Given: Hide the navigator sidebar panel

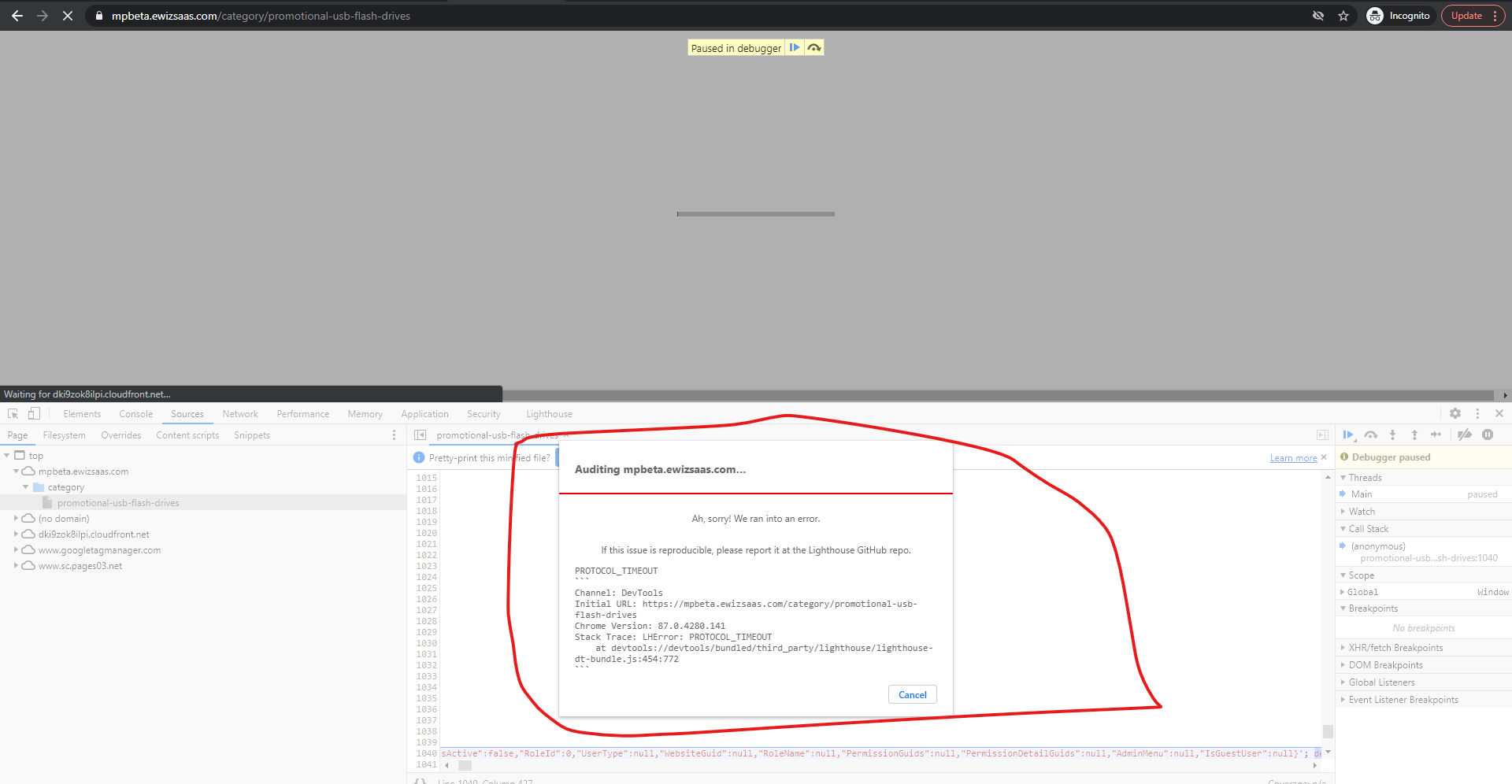Looking at the screenshot, I should point(420,435).
